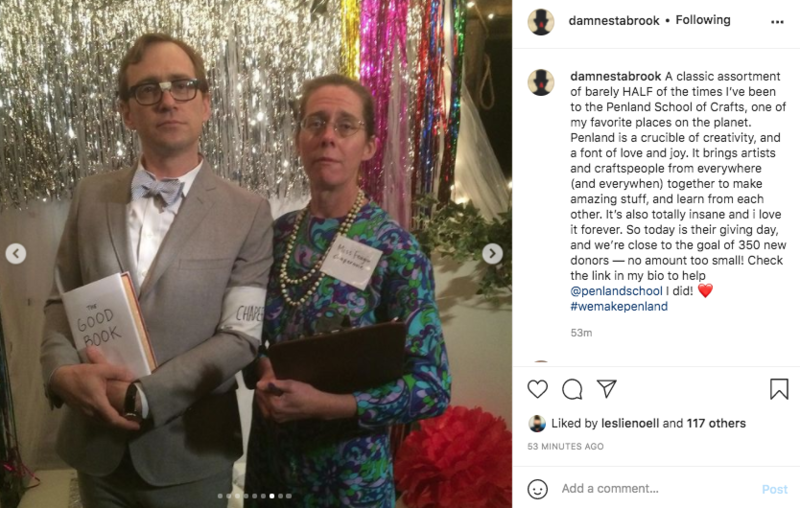Share post via paper plane icon
The height and width of the screenshot is (508, 800).
click(x=607, y=389)
